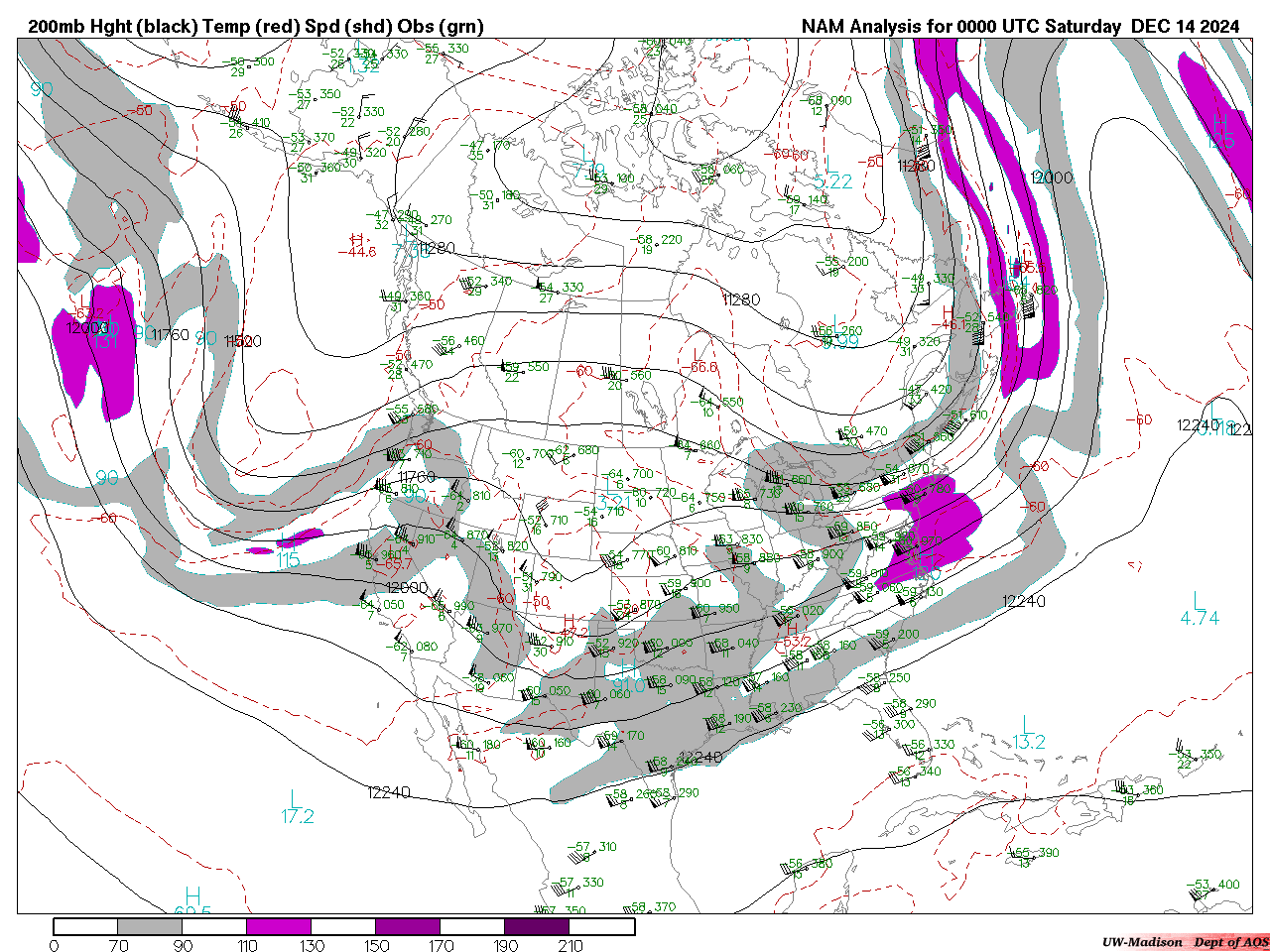Open the UW-Madison Dept of AOS credit
This screenshot has width=1270, height=952.
pyautogui.click(x=1185, y=942)
